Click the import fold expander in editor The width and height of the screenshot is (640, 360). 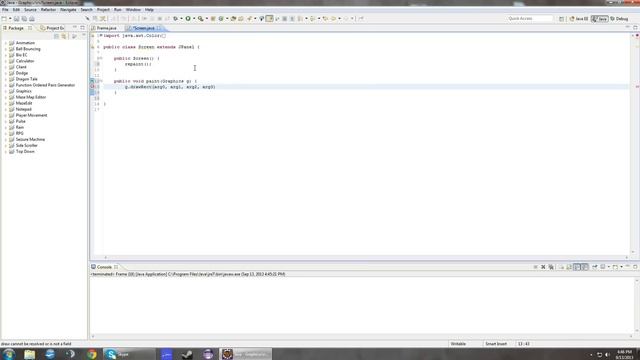[x=100, y=36]
